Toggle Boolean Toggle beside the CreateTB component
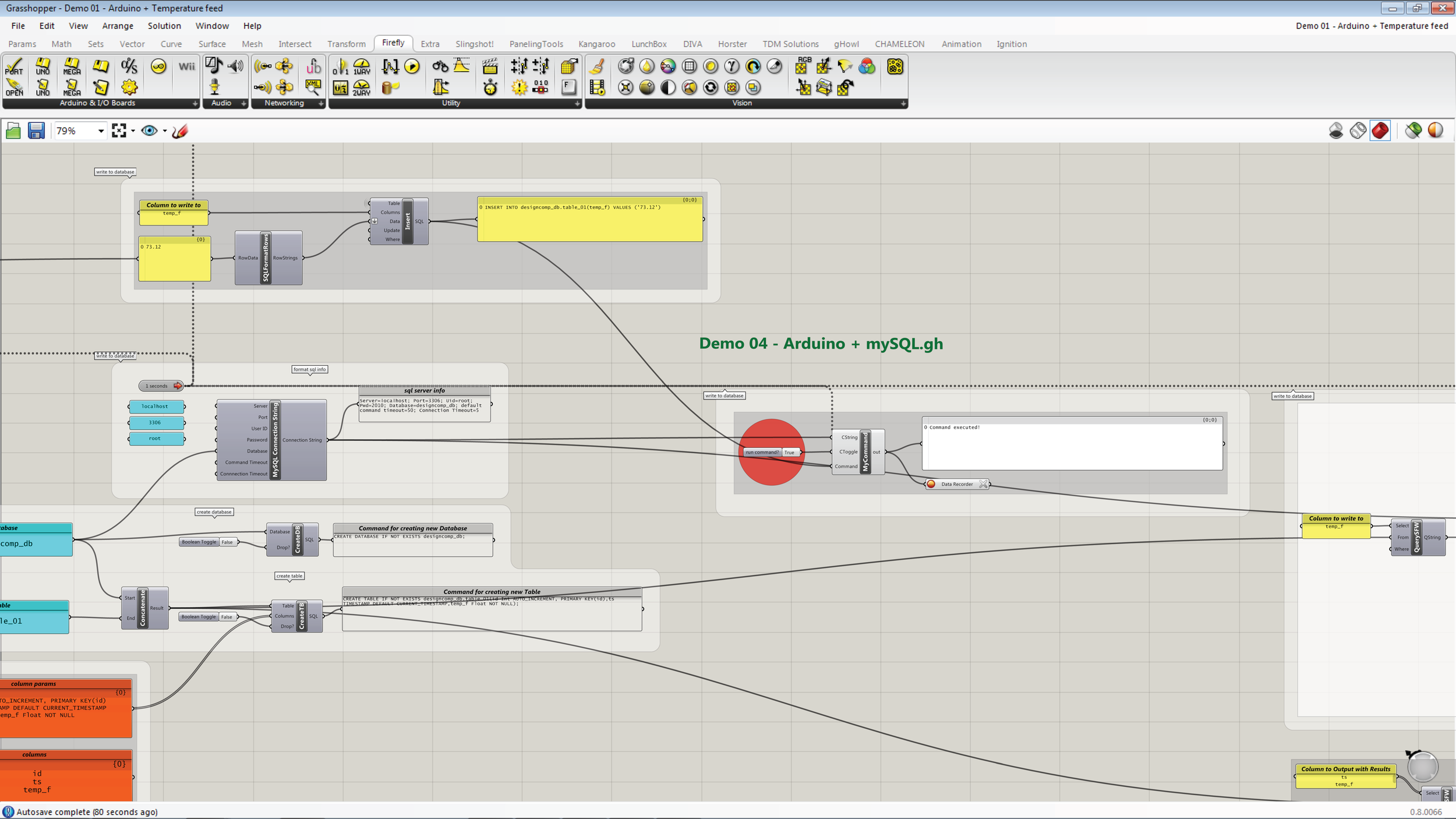This screenshot has width=1456, height=819. click(x=227, y=616)
